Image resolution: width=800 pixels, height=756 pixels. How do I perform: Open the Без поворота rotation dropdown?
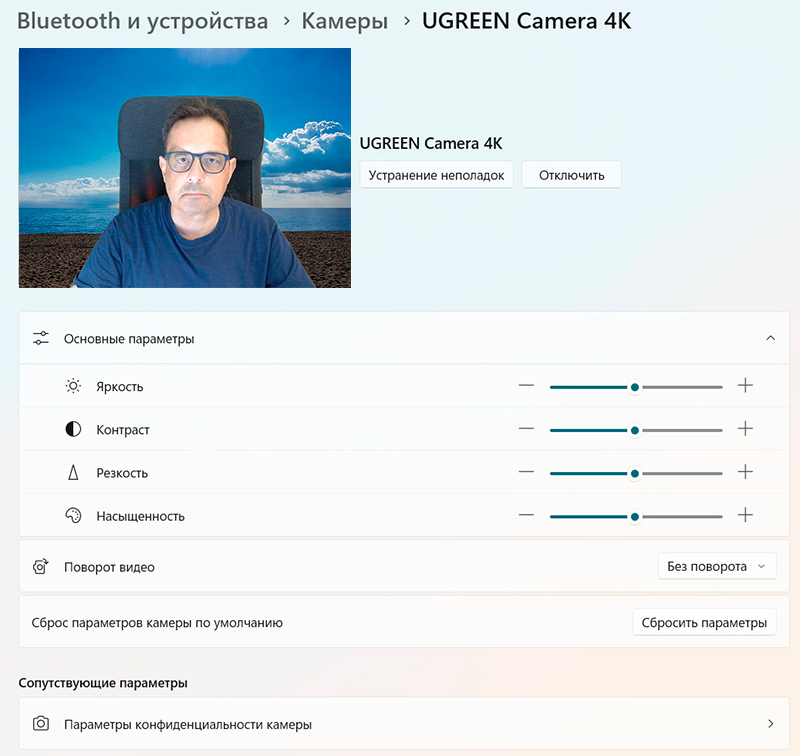tap(717, 567)
